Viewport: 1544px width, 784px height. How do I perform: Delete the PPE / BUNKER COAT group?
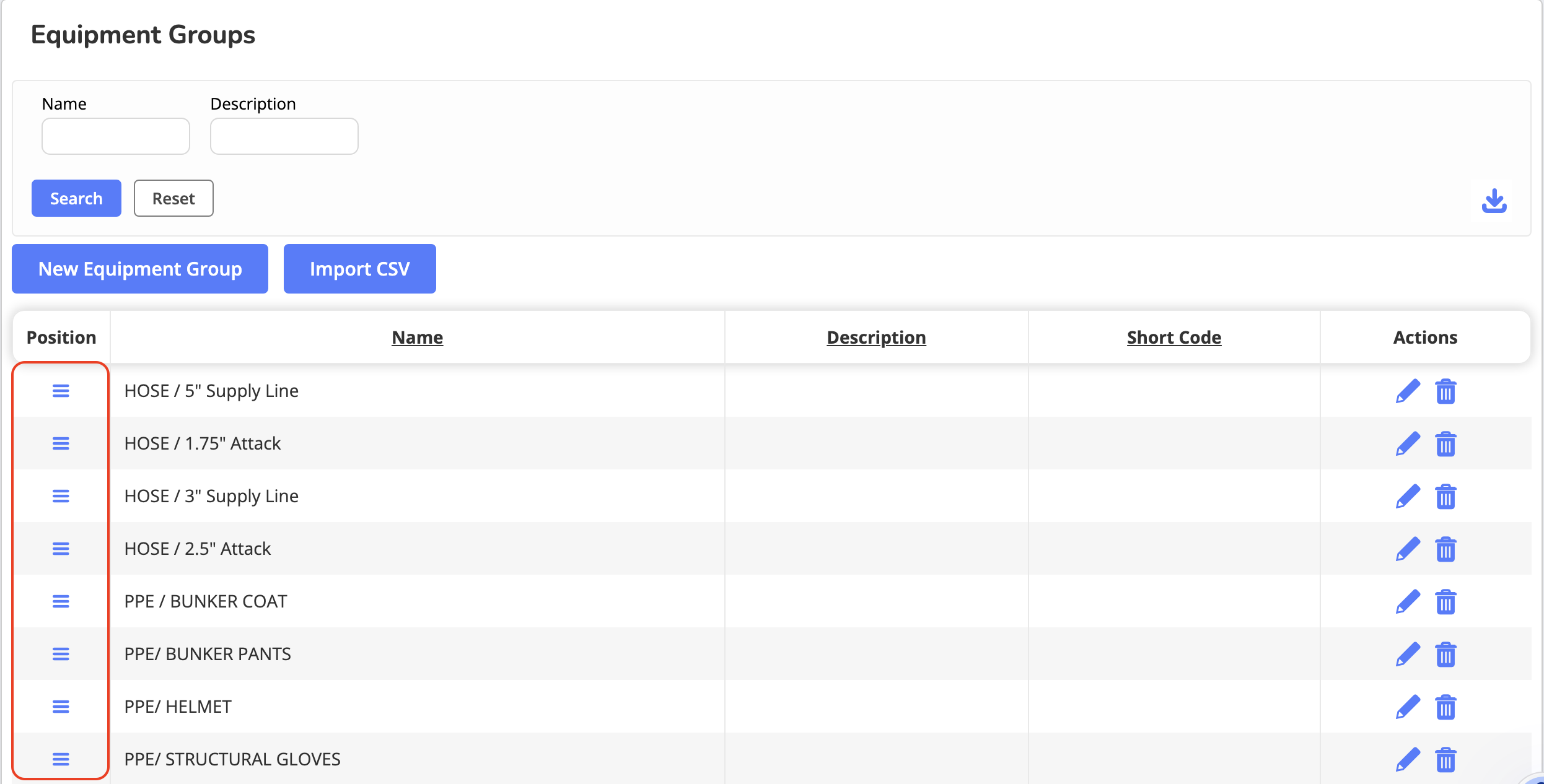pos(1445,601)
